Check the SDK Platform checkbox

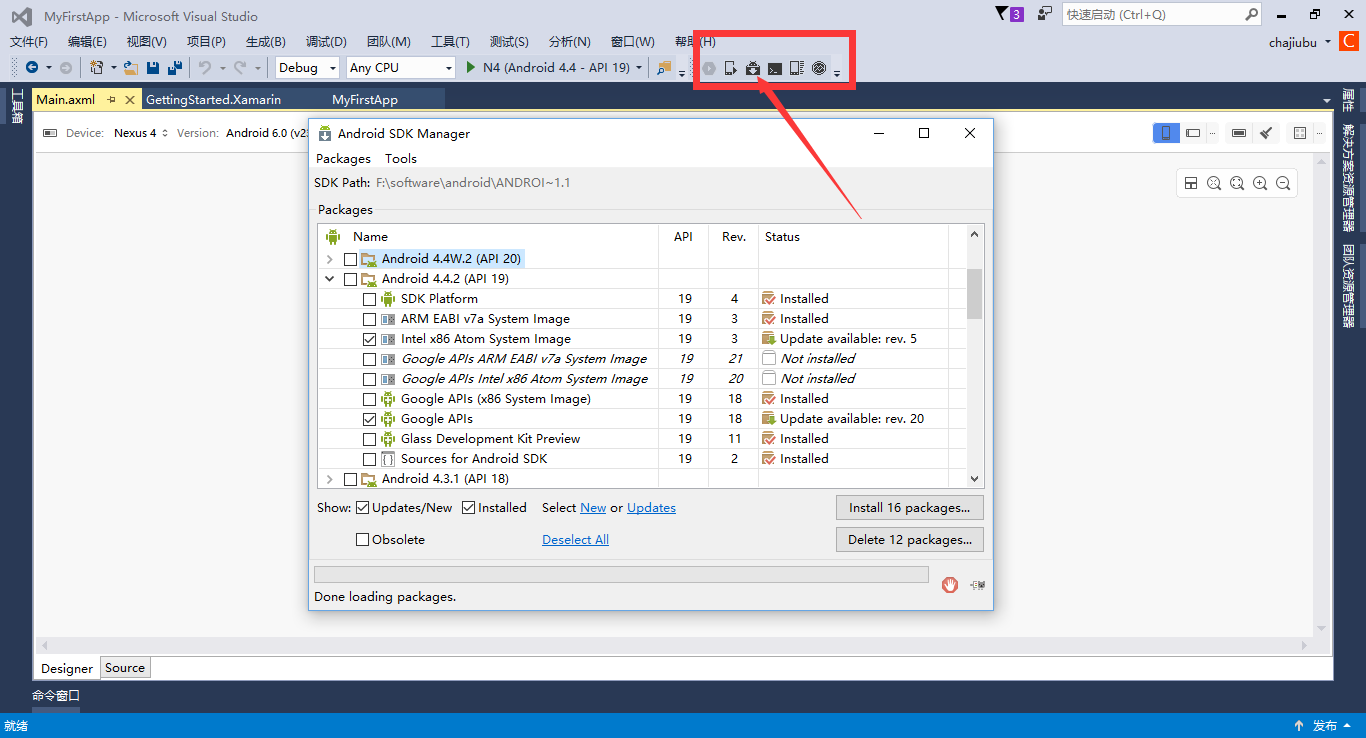pyautogui.click(x=370, y=299)
